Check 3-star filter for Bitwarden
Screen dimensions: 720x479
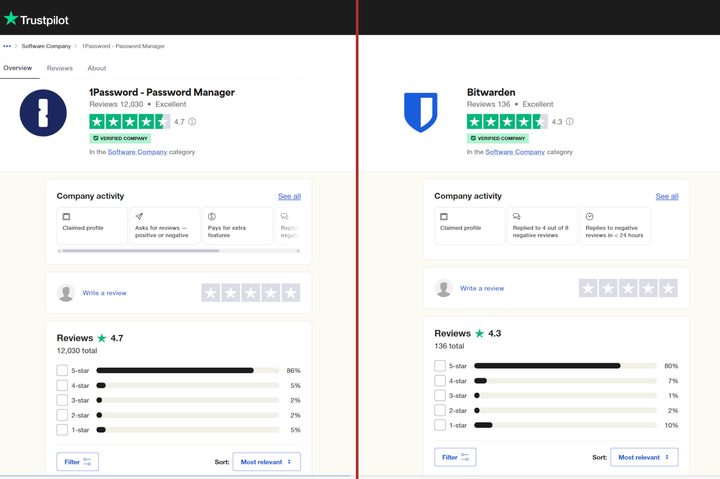(x=440, y=395)
